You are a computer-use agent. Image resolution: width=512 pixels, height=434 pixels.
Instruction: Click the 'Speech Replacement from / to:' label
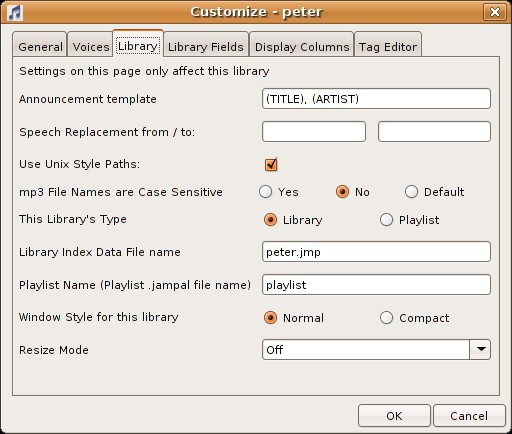point(107,132)
